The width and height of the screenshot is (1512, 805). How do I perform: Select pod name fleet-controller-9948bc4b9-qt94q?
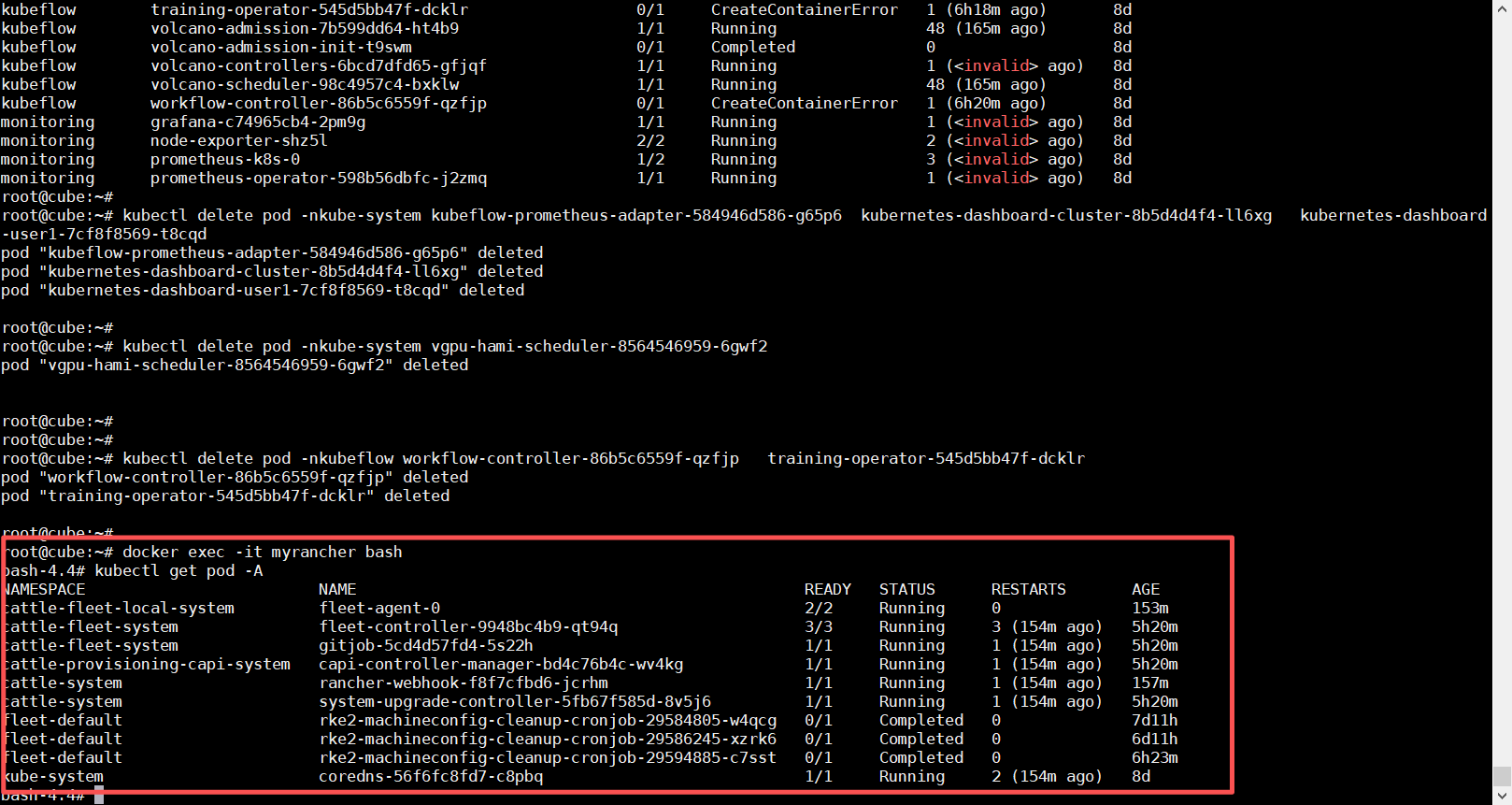click(468, 626)
